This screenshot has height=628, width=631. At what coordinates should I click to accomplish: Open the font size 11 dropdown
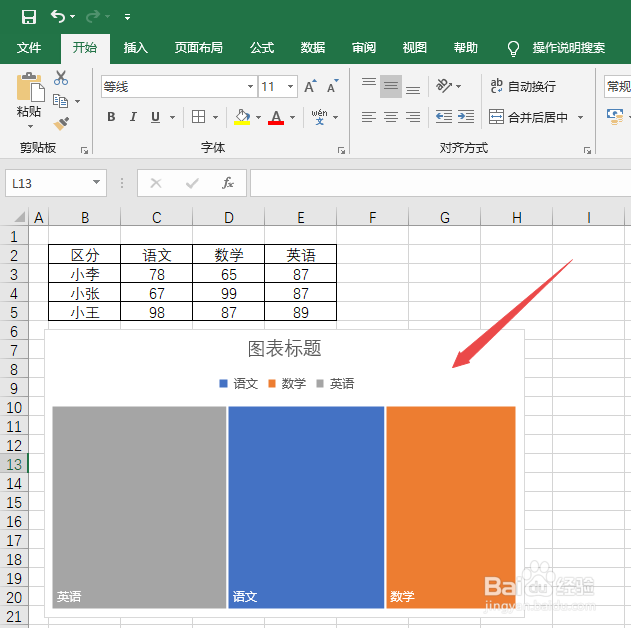tap(290, 86)
